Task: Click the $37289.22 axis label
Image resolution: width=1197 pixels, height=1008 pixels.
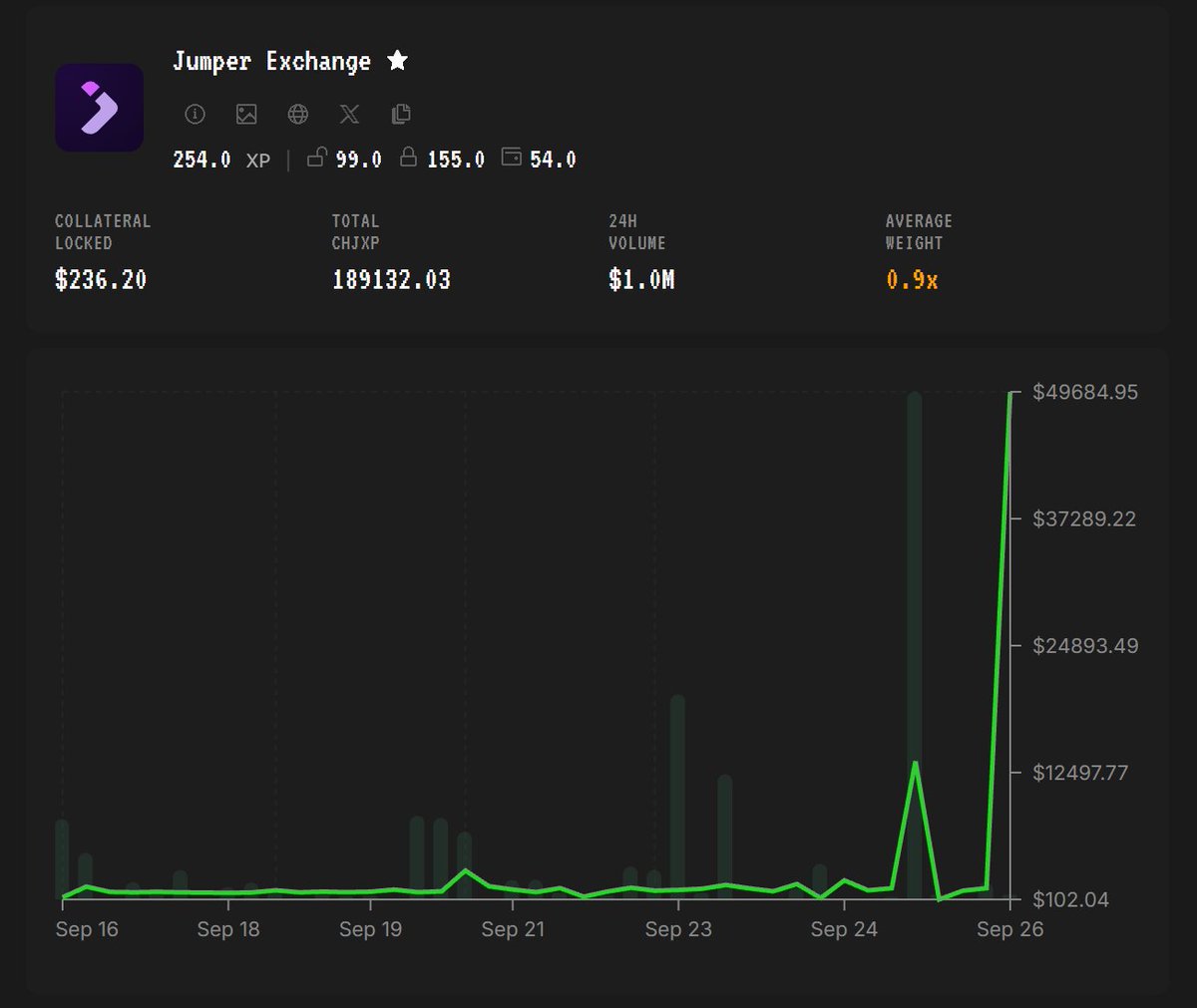Action: point(1084,518)
